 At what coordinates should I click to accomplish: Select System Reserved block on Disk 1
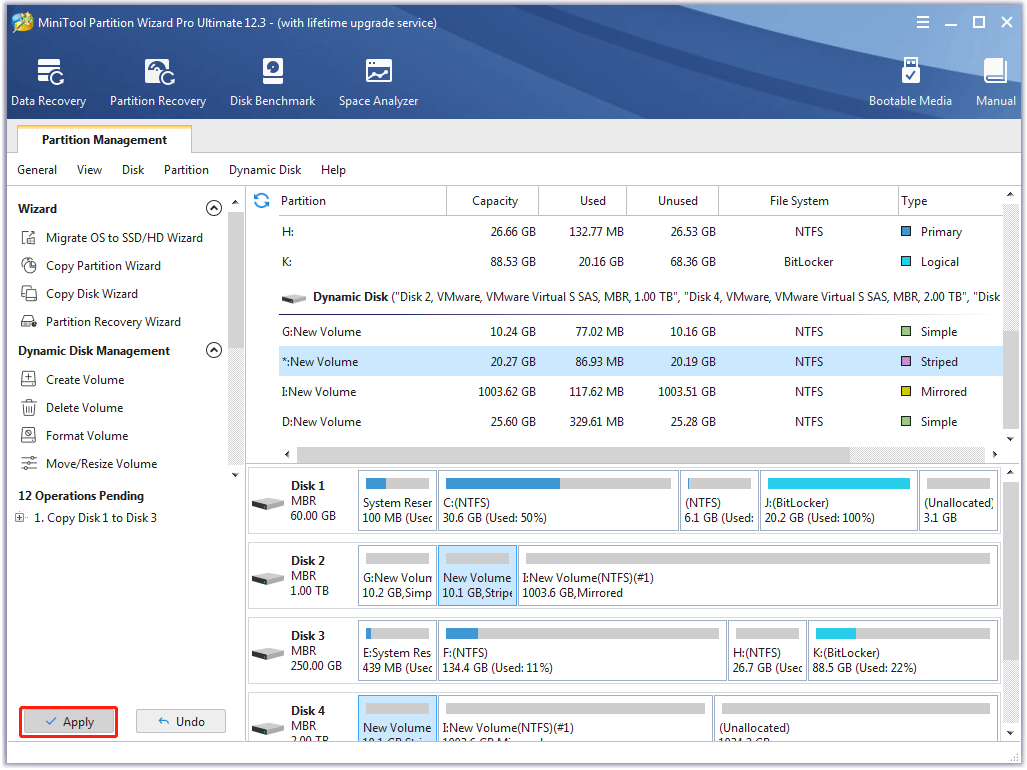point(398,501)
